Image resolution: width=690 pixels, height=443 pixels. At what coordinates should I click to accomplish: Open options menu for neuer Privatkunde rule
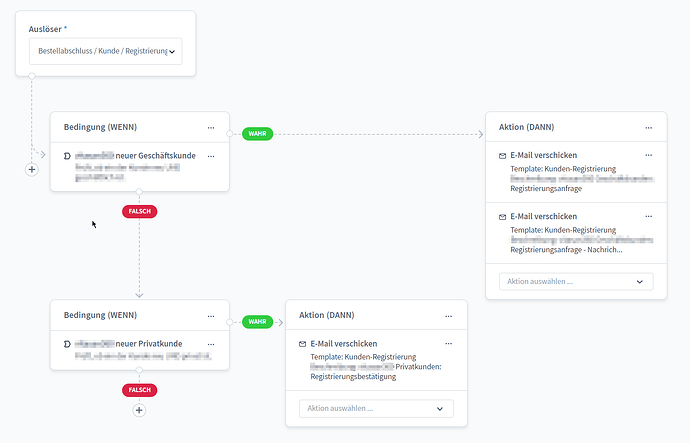211,344
